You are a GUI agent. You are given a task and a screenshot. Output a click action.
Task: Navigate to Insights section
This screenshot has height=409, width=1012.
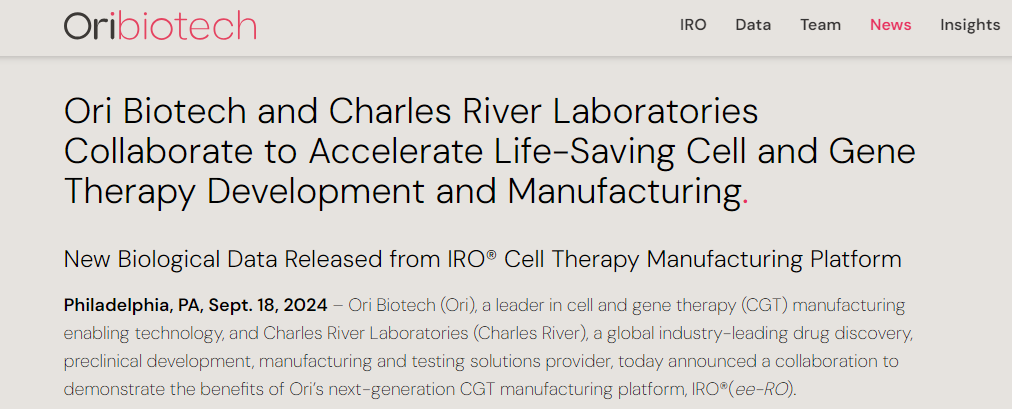pyautogui.click(x=969, y=25)
